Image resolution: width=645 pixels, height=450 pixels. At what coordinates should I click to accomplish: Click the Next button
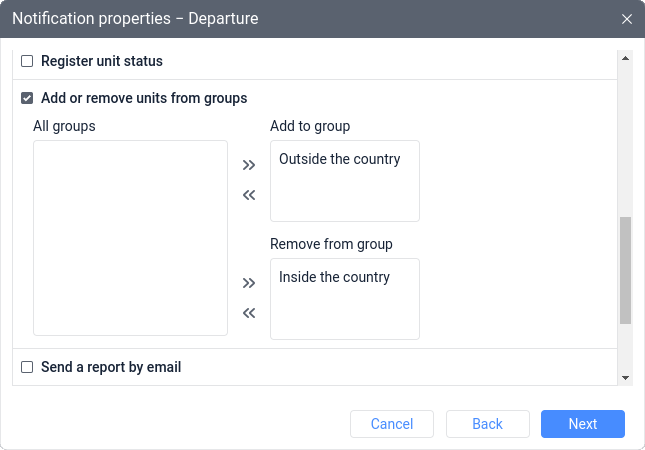(582, 424)
